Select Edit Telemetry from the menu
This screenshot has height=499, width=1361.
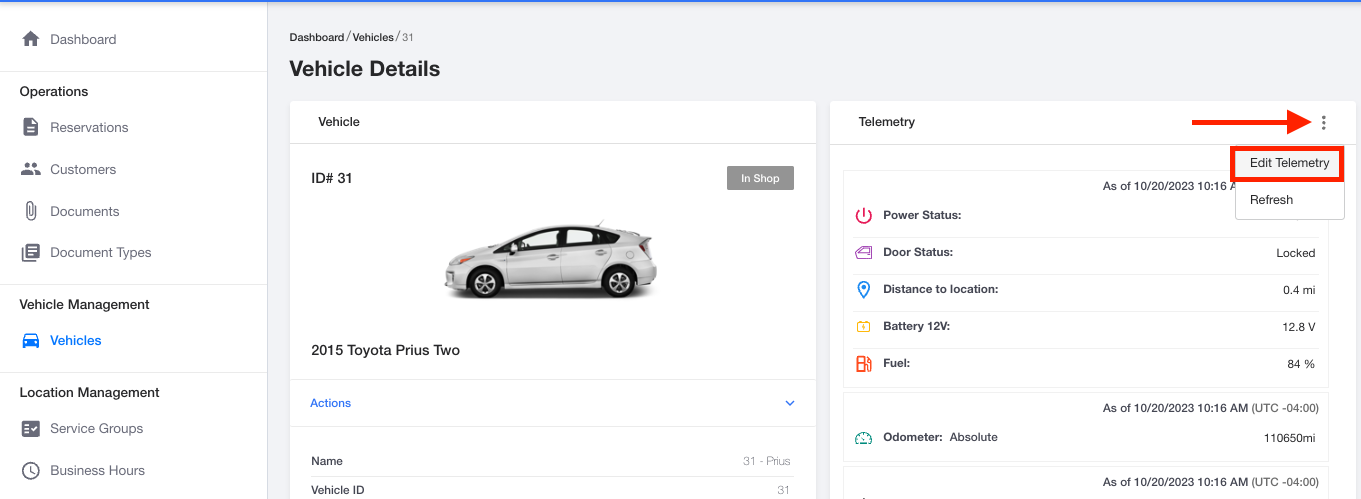(1289, 163)
